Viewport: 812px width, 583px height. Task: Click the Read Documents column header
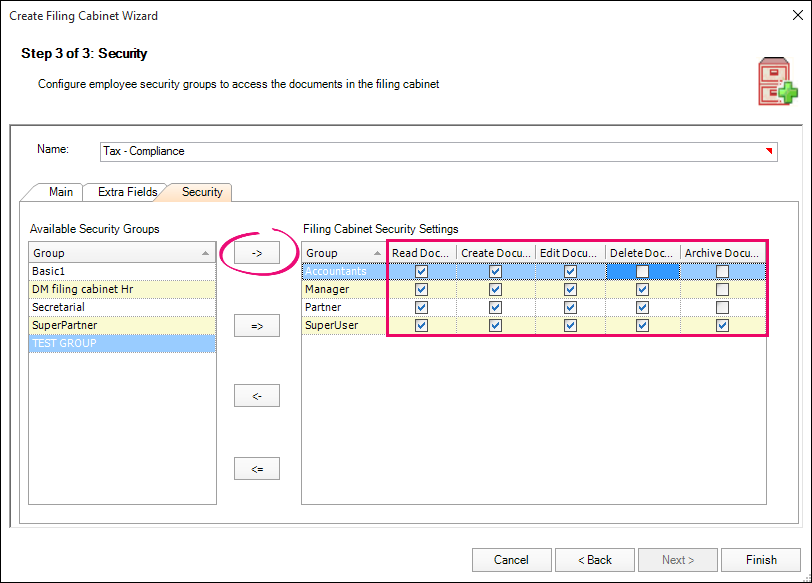coord(421,253)
